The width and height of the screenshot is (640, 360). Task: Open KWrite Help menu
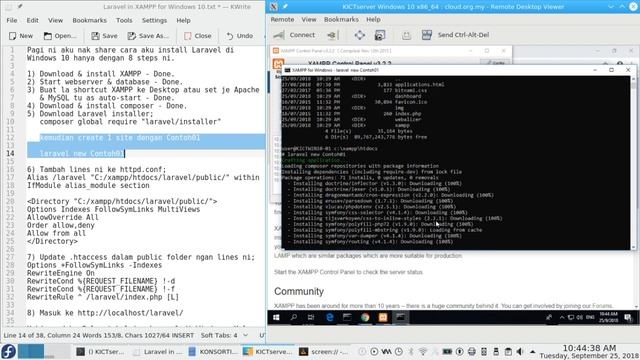click(x=183, y=20)
